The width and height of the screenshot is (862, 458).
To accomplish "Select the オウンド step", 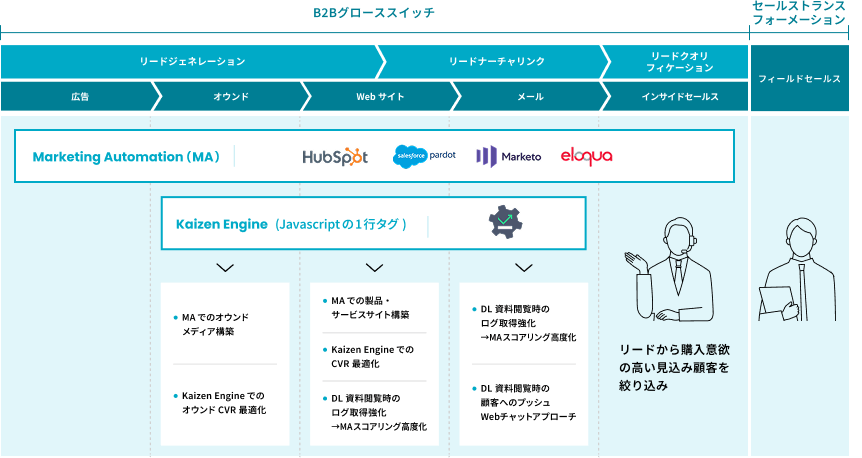I will [231, 97].
